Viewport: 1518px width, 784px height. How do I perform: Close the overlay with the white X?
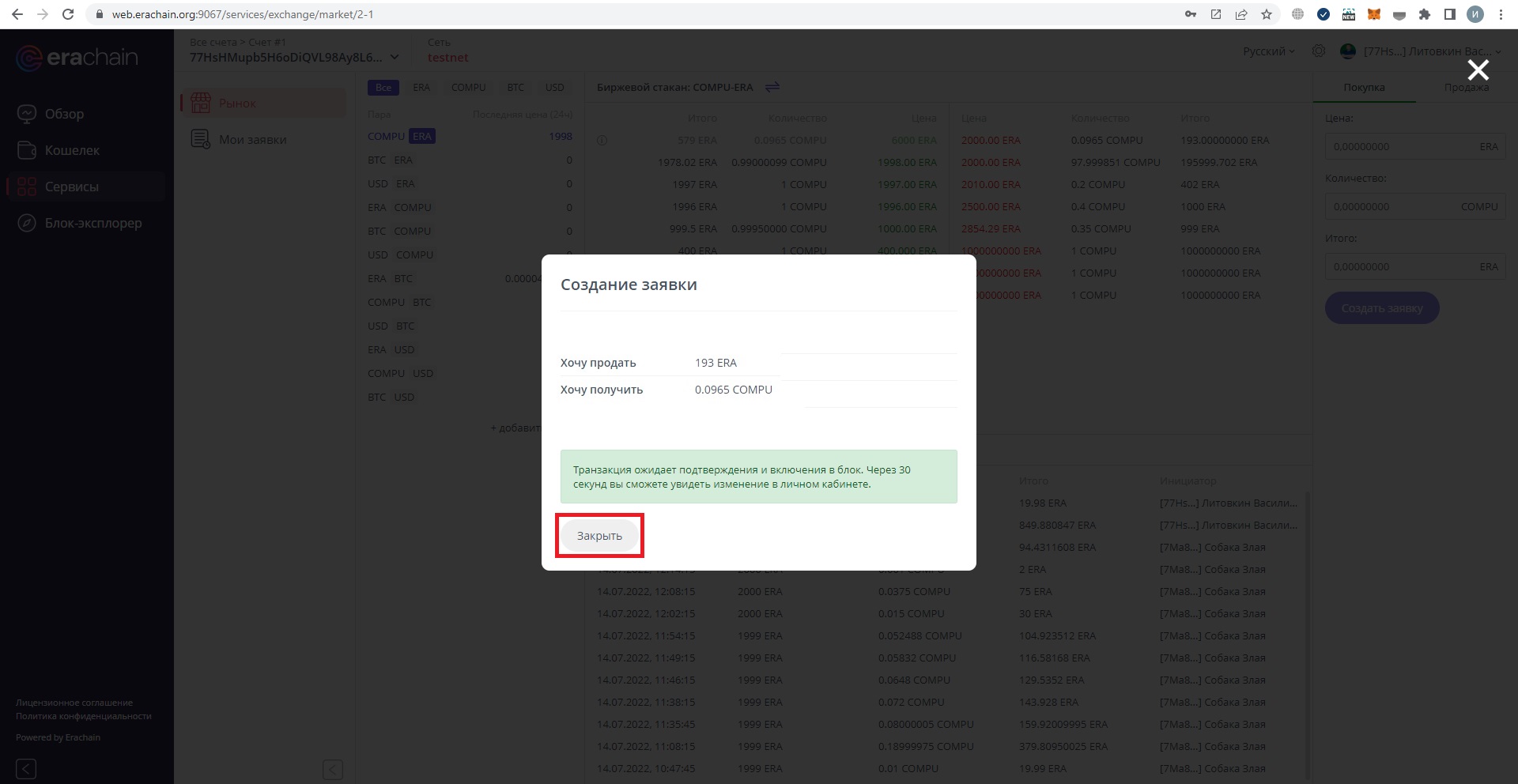click(1478, 70)
